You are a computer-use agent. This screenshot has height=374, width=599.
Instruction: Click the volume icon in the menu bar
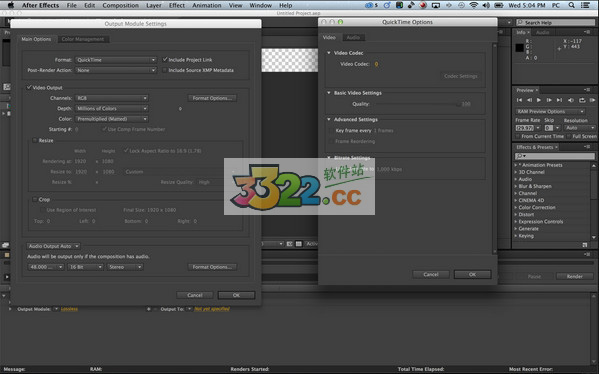point(486,5)
